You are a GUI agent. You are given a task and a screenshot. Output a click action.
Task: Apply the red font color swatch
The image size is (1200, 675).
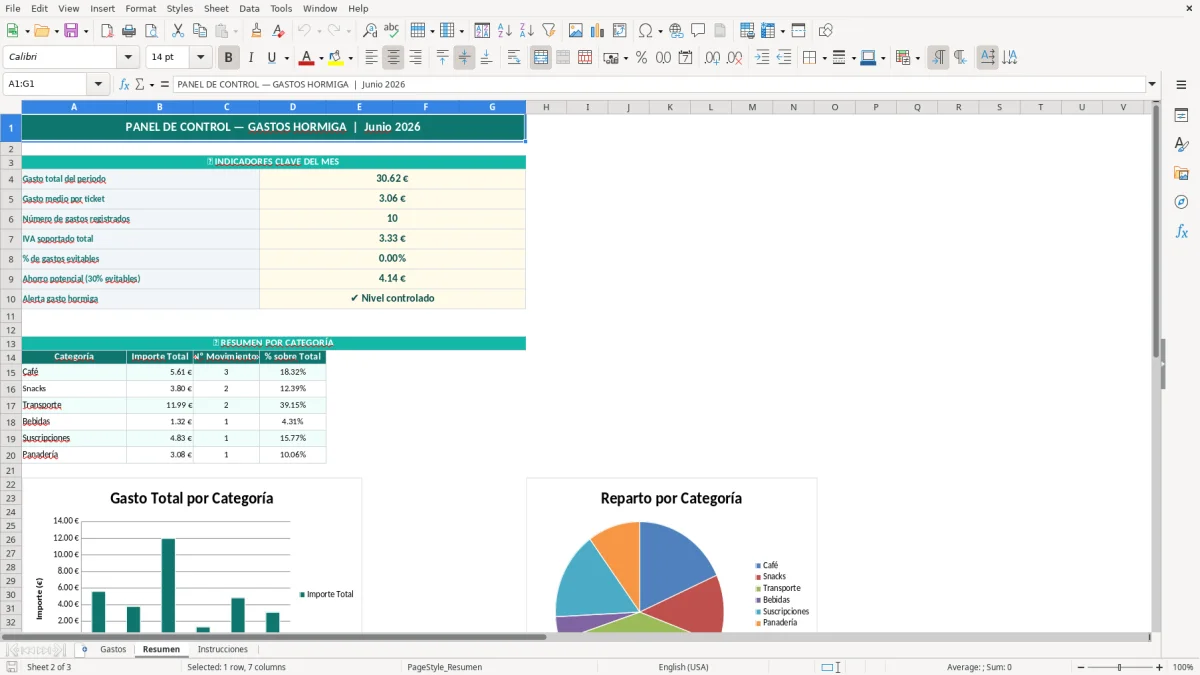(x=307, y=58)
